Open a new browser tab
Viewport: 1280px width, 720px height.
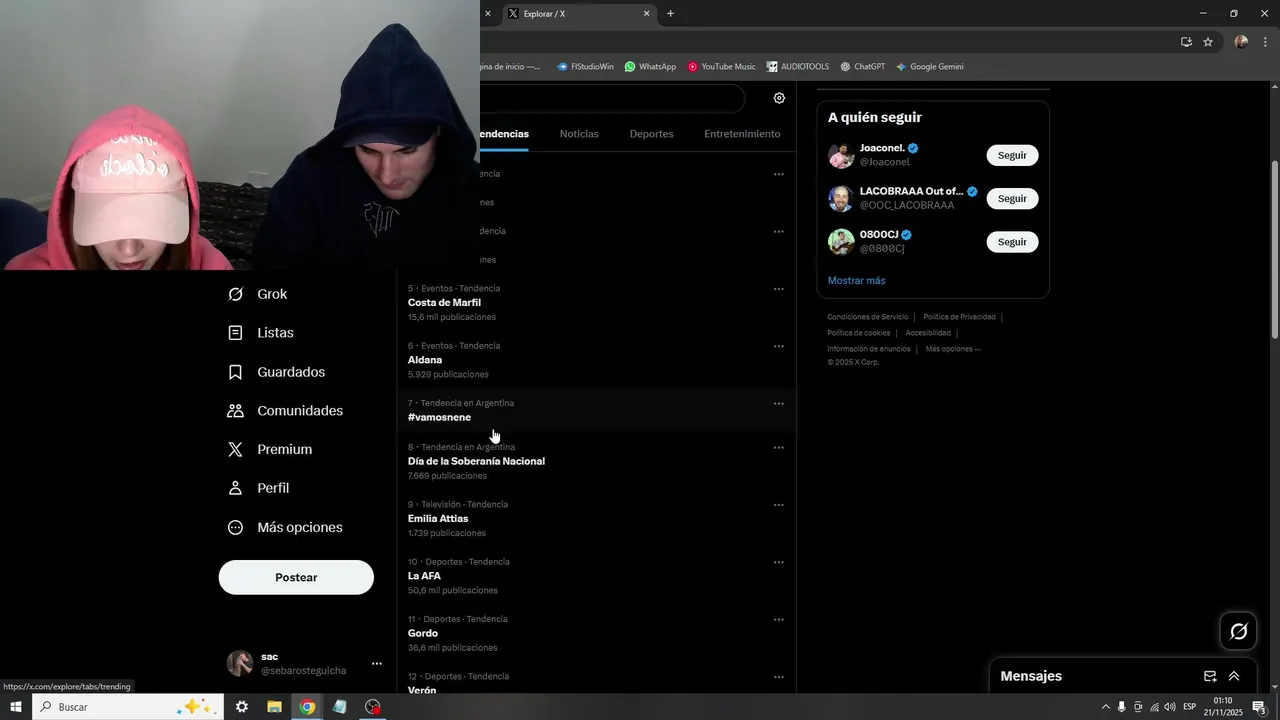tap(670, 14)
